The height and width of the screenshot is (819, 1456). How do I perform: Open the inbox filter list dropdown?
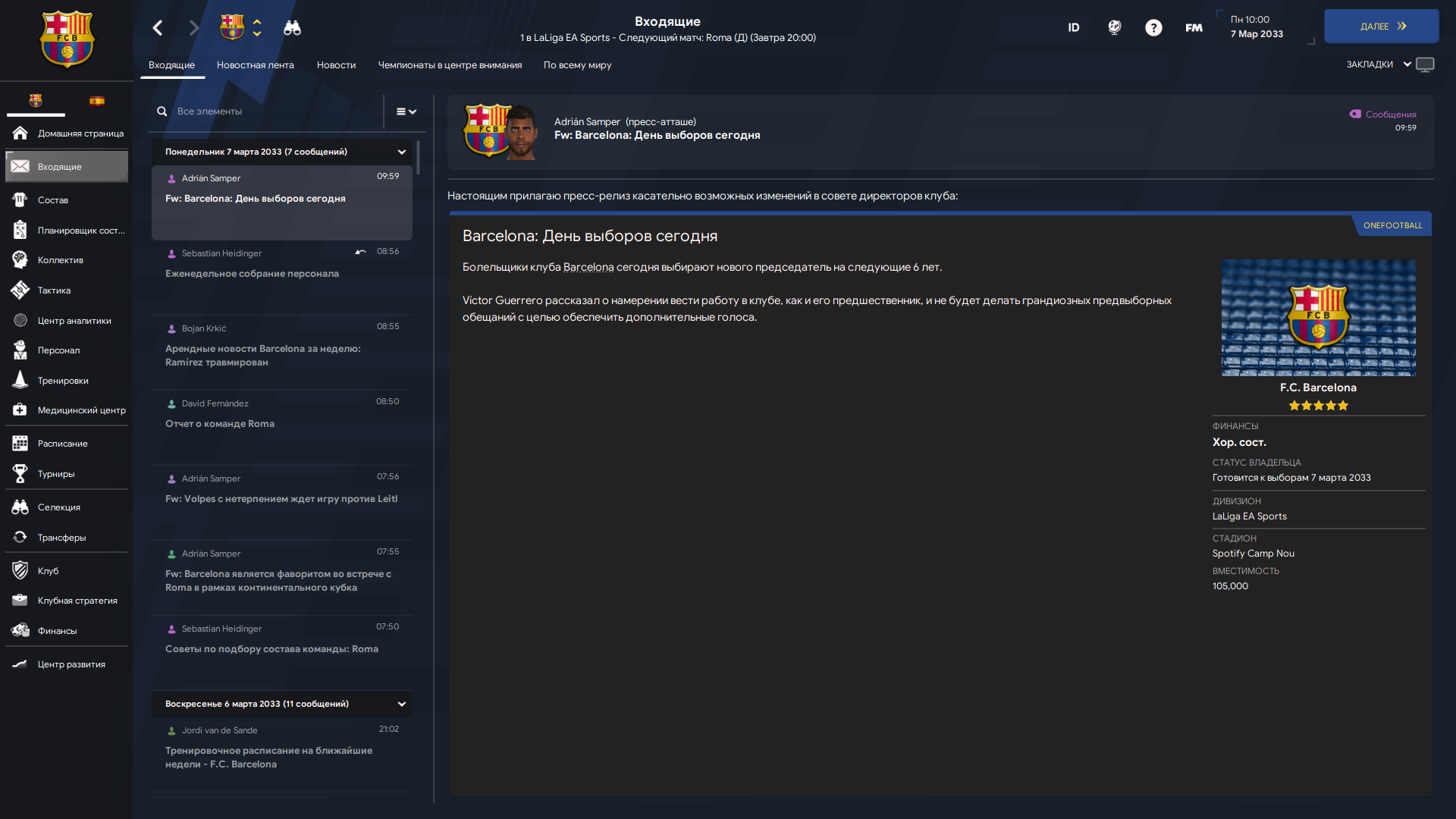click(x=406, y=111)
